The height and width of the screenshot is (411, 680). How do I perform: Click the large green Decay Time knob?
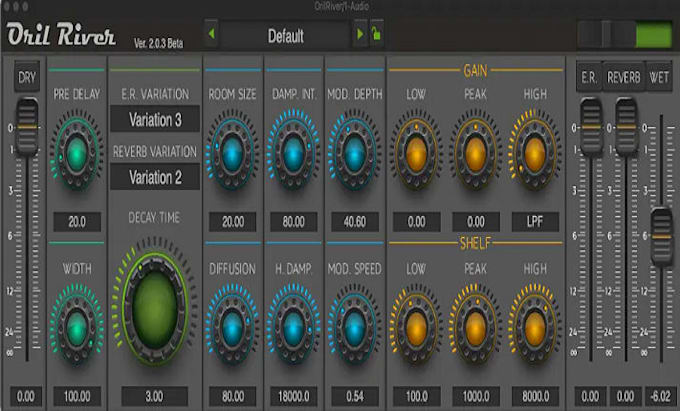tap(154, 306)
